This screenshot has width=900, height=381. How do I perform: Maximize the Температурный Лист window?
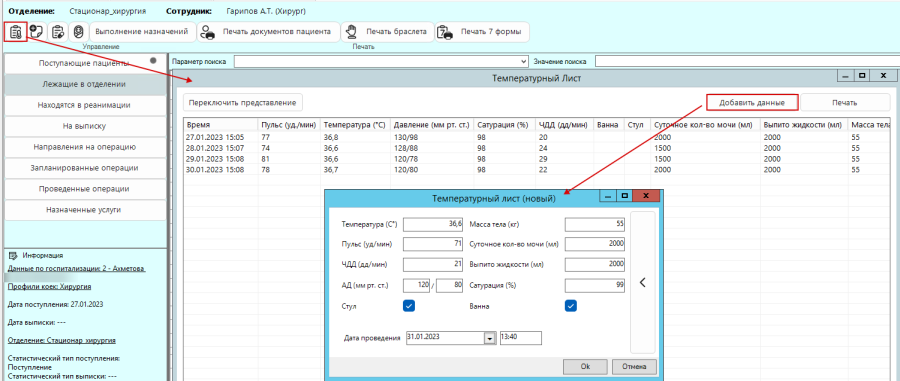862,75
